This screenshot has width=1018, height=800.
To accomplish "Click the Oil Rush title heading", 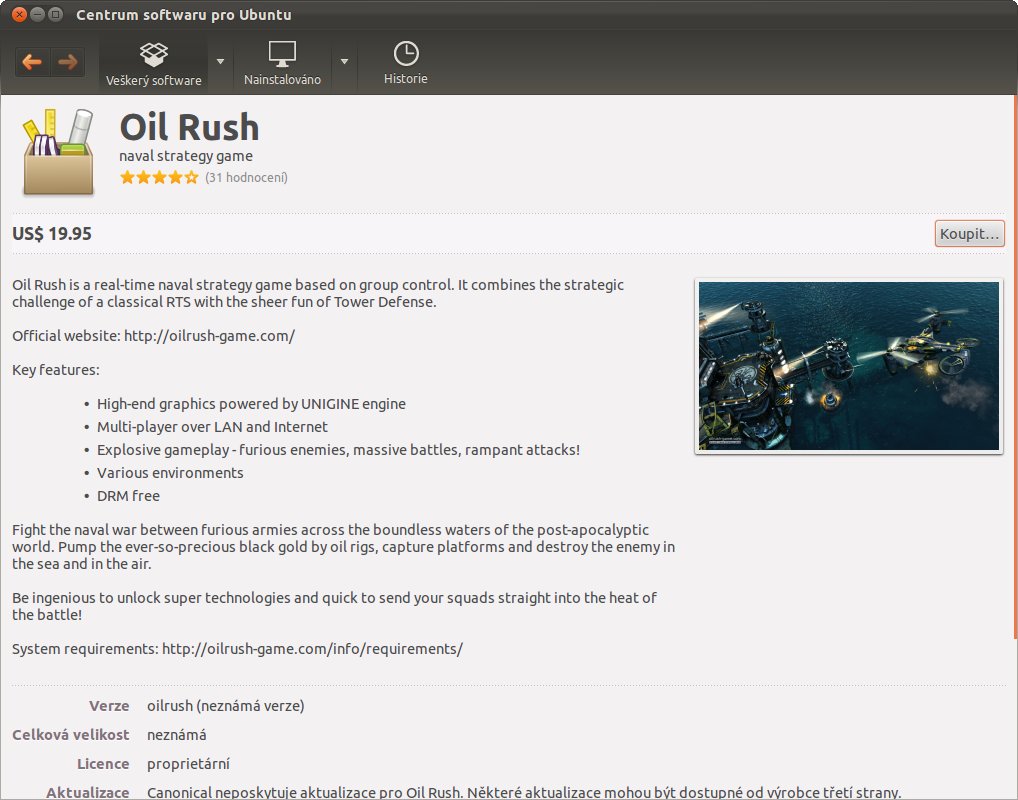I will tap(190, 127).
